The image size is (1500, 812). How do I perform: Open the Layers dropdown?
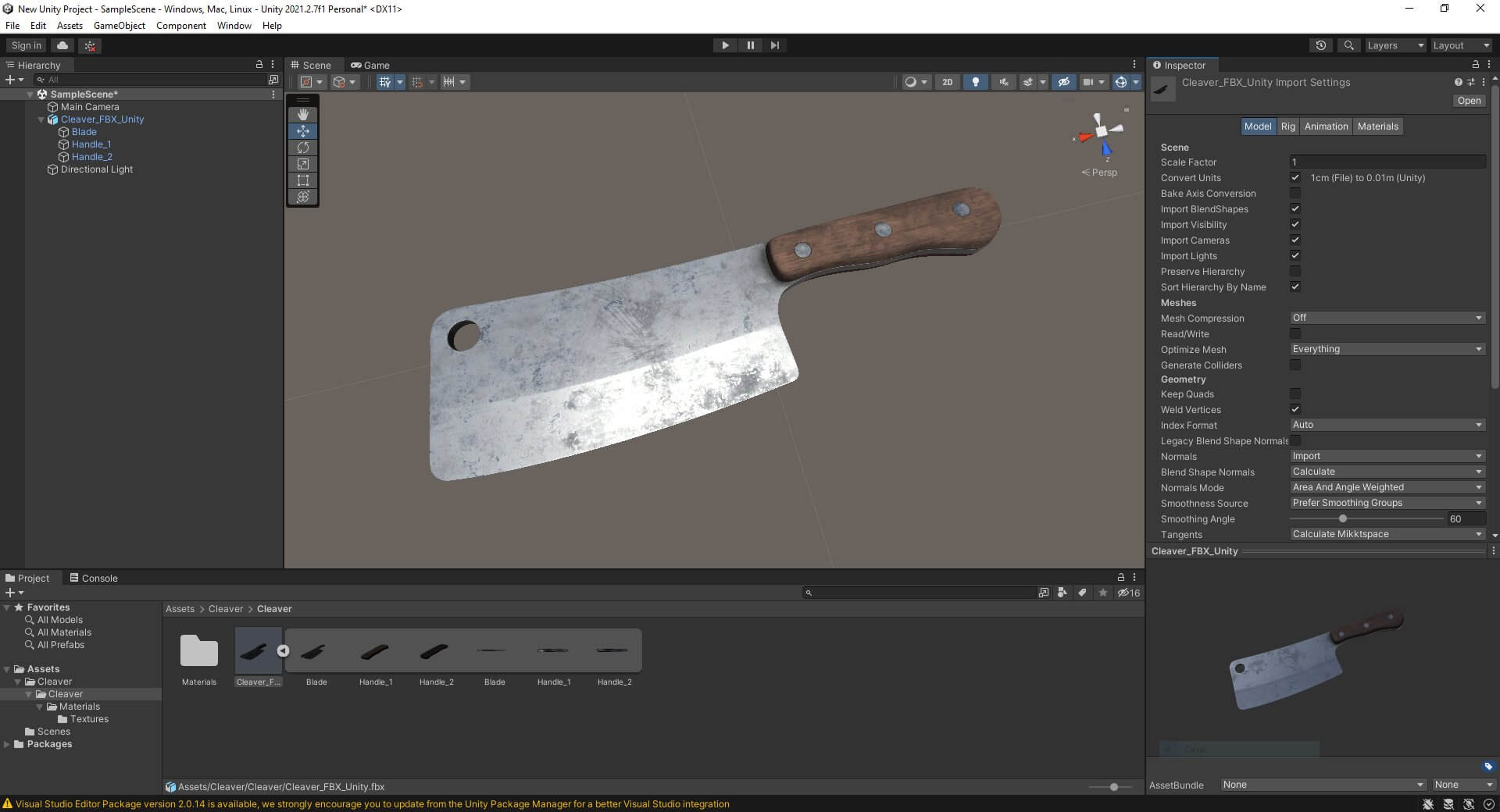click(x=1395, y=45)
